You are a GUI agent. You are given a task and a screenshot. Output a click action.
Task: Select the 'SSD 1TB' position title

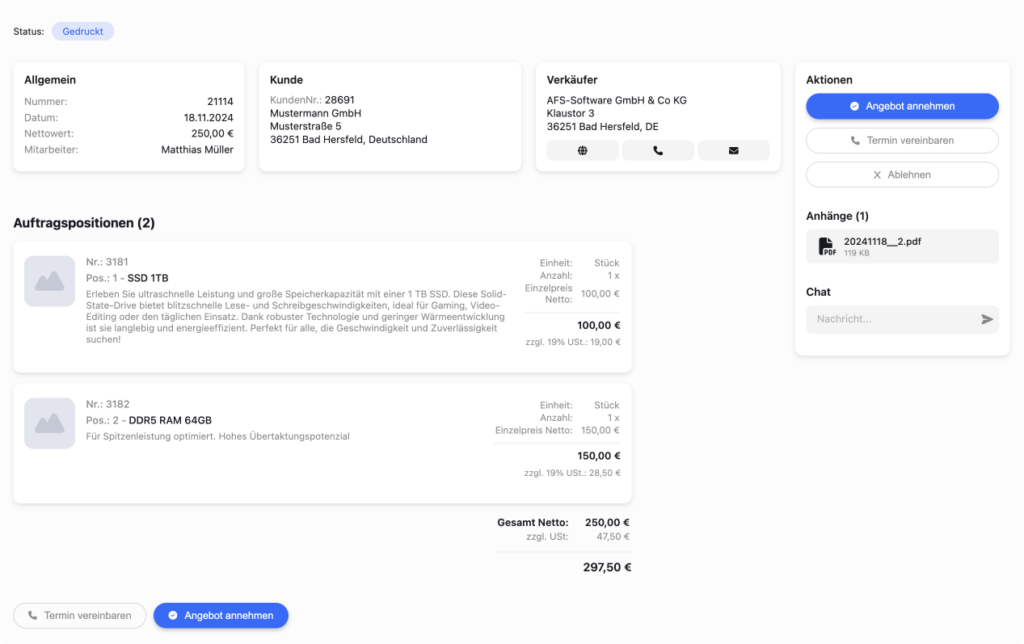148,278
